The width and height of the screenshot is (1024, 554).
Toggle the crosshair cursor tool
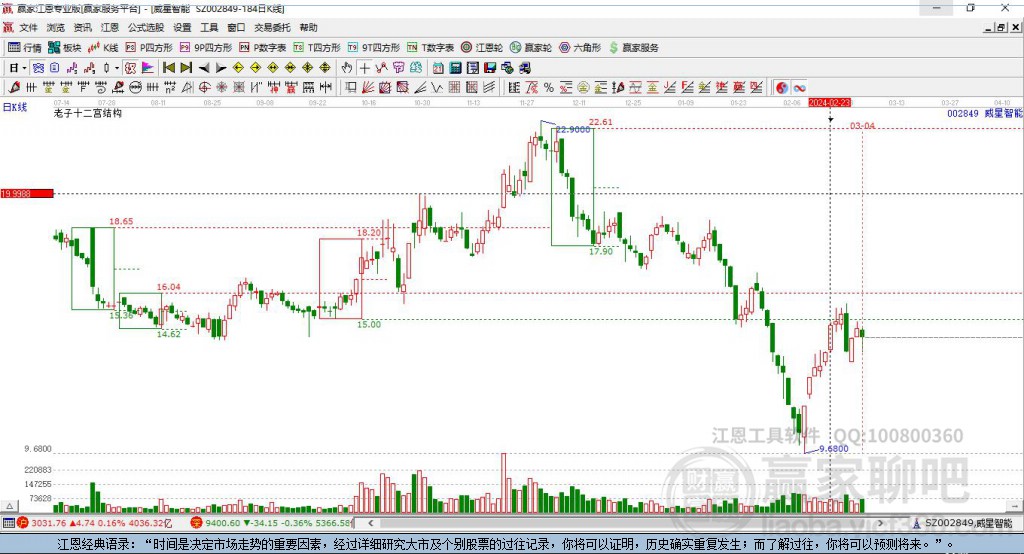[364, 68]
